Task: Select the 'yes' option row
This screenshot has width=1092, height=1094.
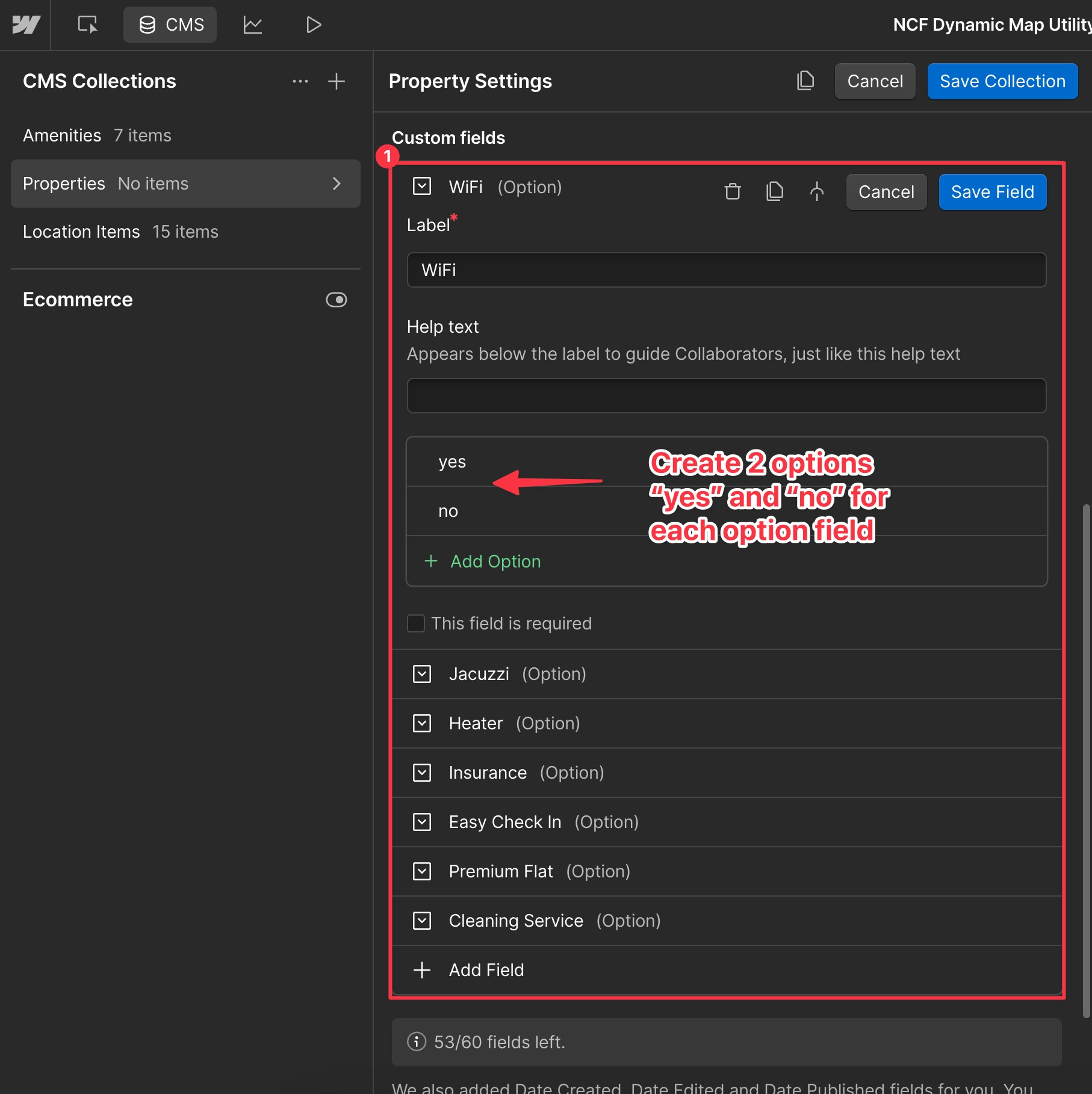Action: 726,462
